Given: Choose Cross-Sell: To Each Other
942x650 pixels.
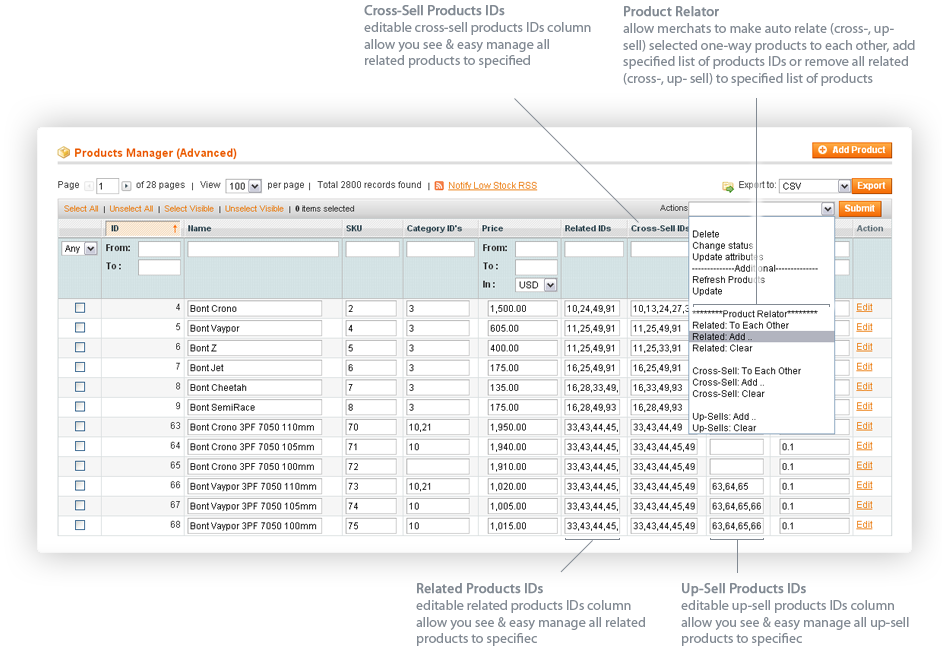Looking at the screenshot, I should [746, 371].
